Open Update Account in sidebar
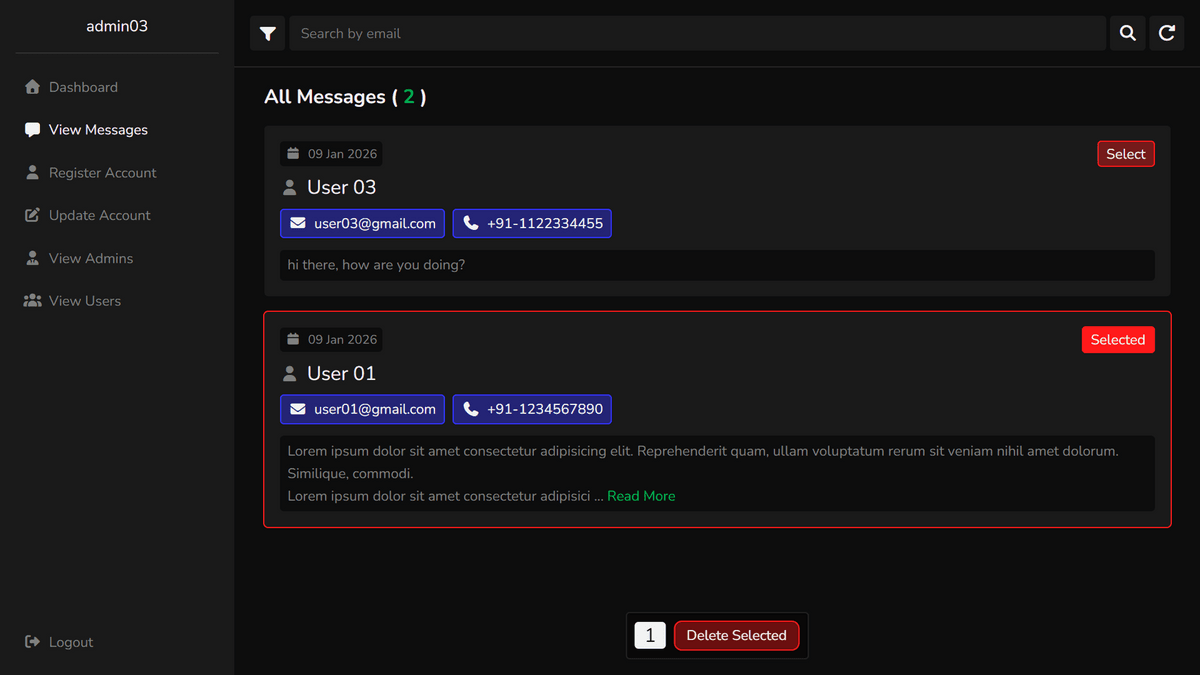 (99, 215)
